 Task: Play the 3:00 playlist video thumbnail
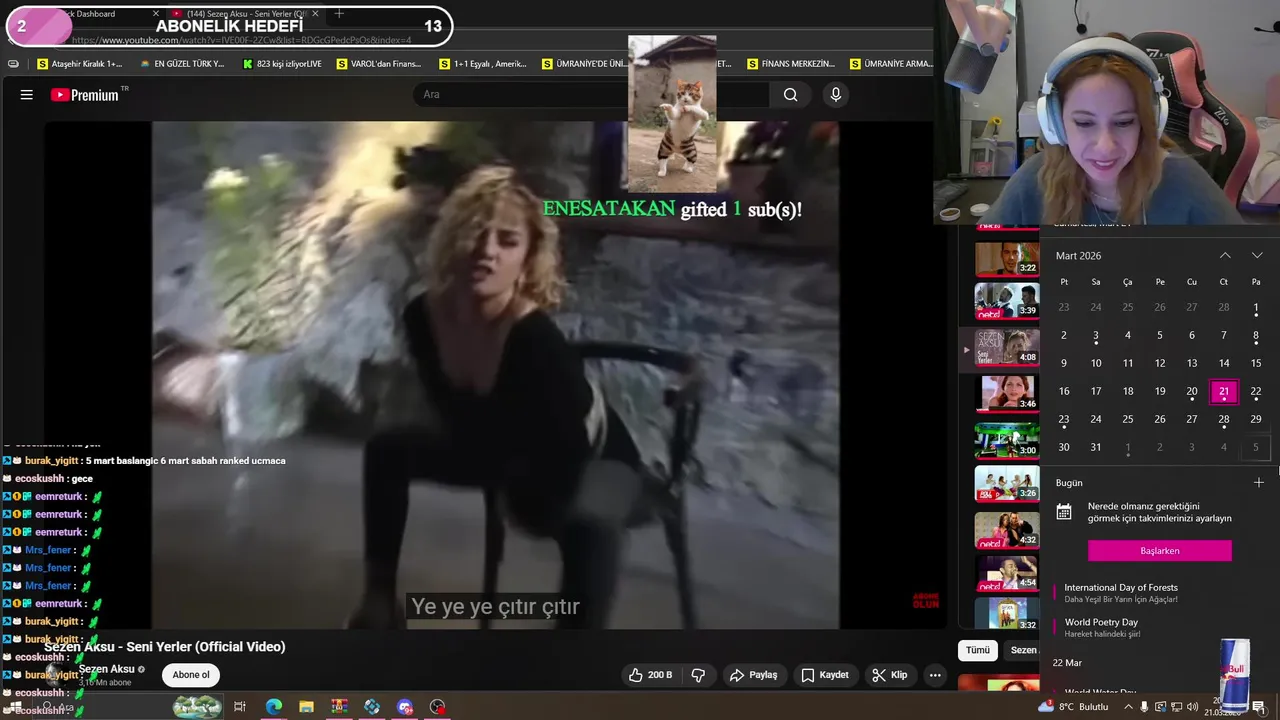pos(1007,440)
